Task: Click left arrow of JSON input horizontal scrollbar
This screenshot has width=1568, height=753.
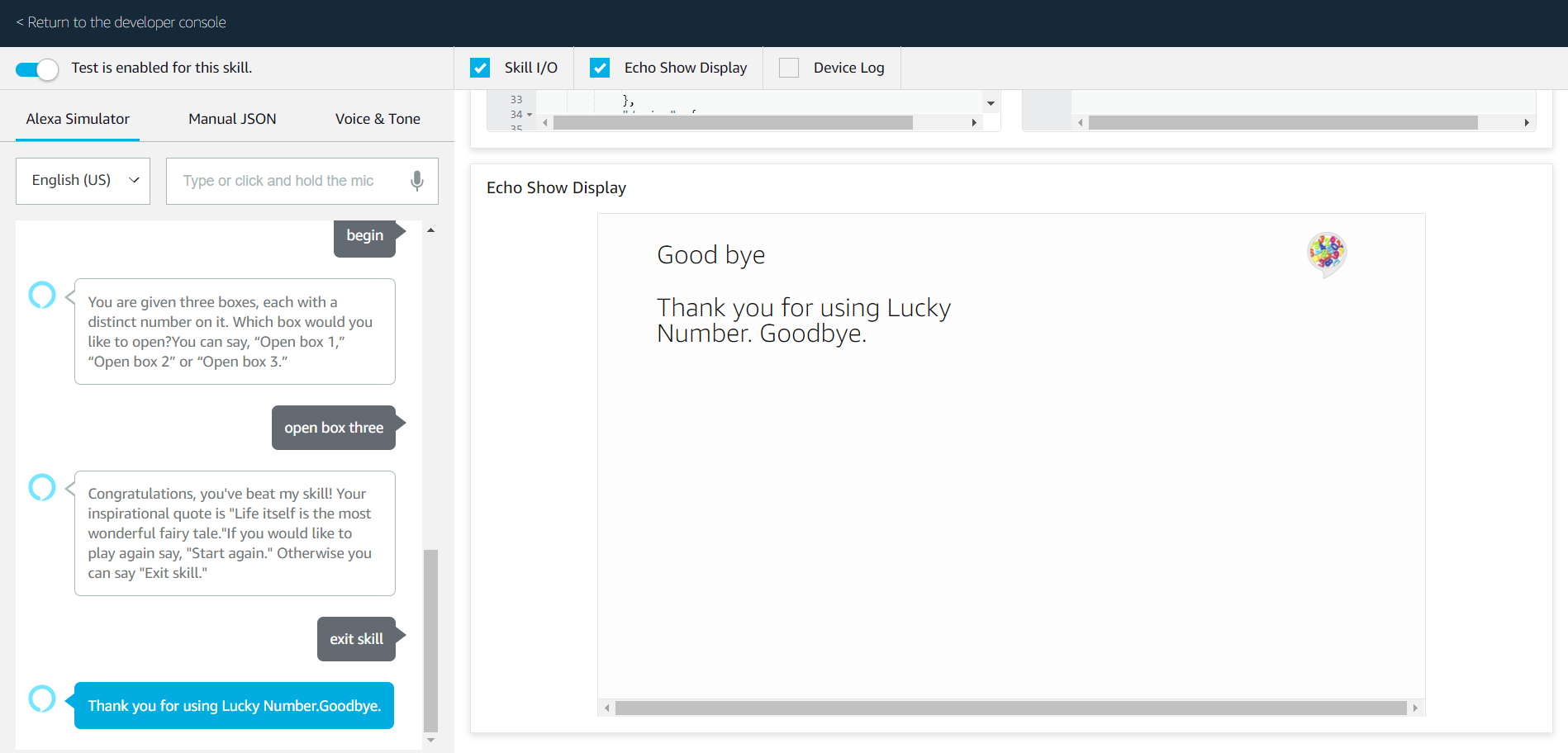Action: tap(545, 122)
